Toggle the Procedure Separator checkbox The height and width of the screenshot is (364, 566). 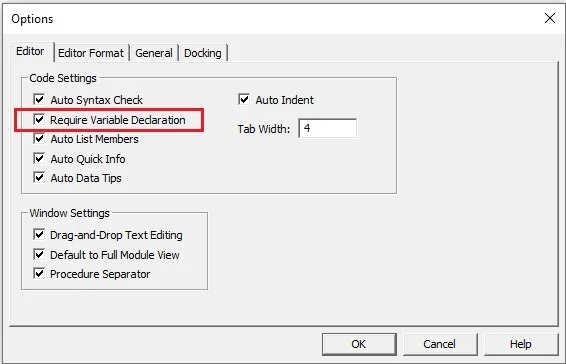tap(39, 273)
